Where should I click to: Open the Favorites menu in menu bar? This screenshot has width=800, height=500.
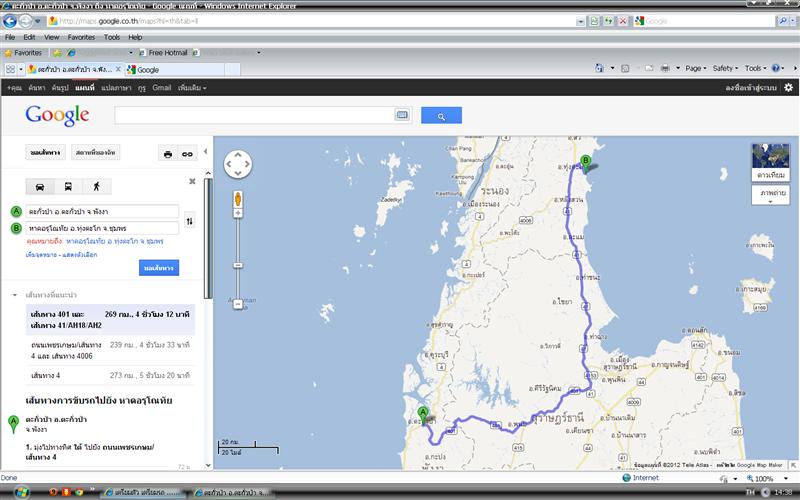[81, 37]
